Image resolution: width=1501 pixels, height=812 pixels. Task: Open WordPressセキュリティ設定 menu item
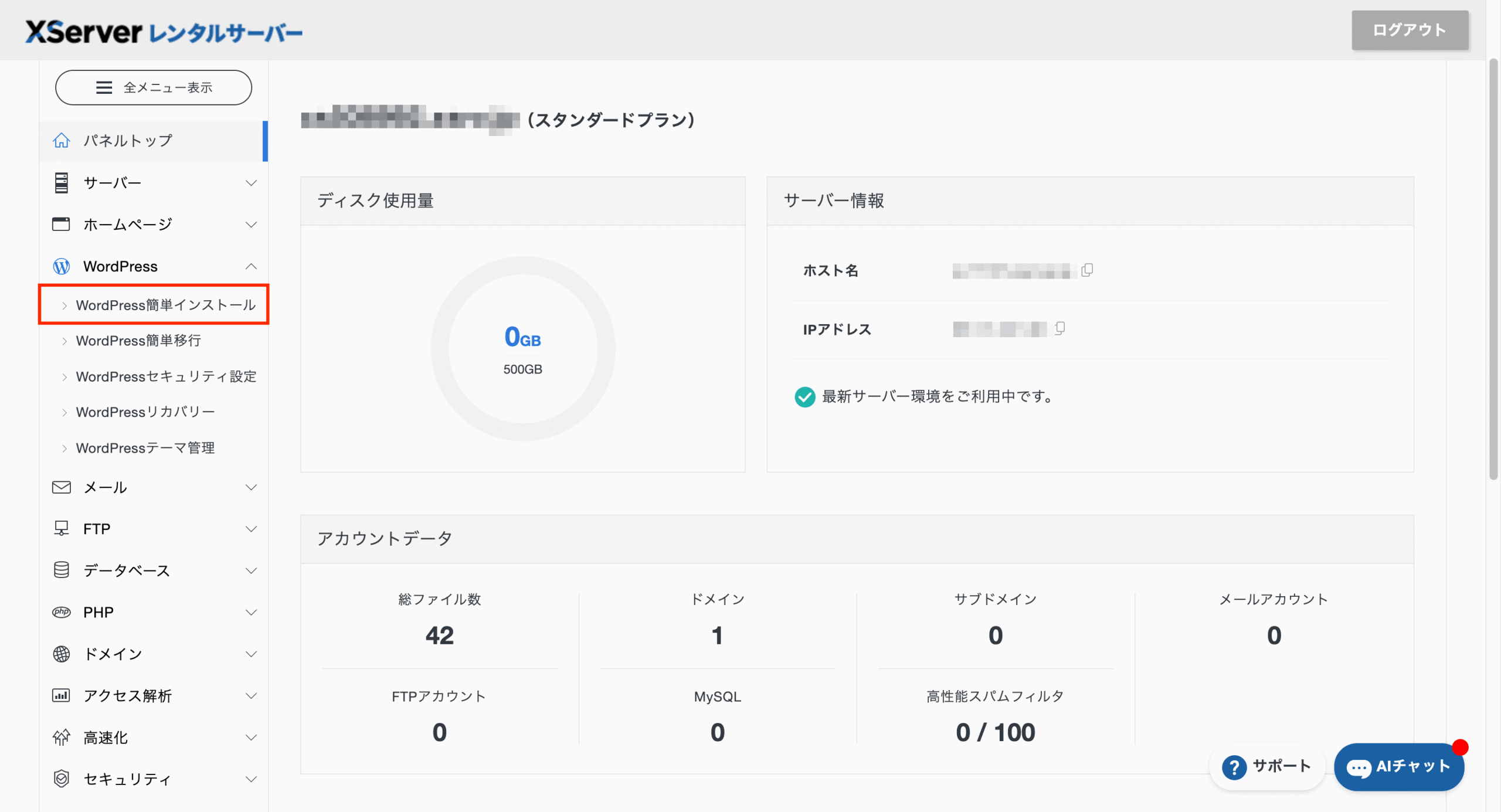tap(154, 376)
